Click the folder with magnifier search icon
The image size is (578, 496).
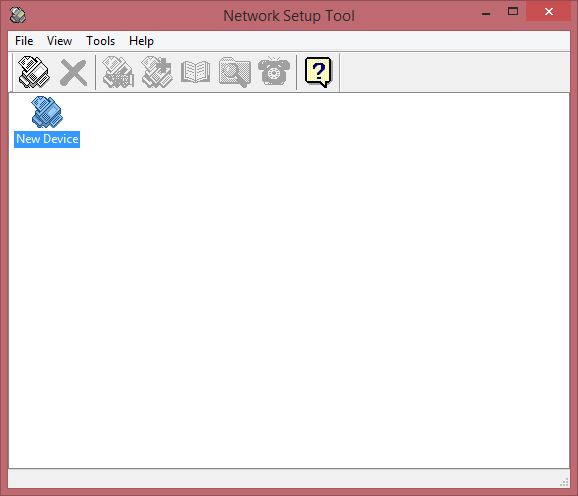(234, 72)
